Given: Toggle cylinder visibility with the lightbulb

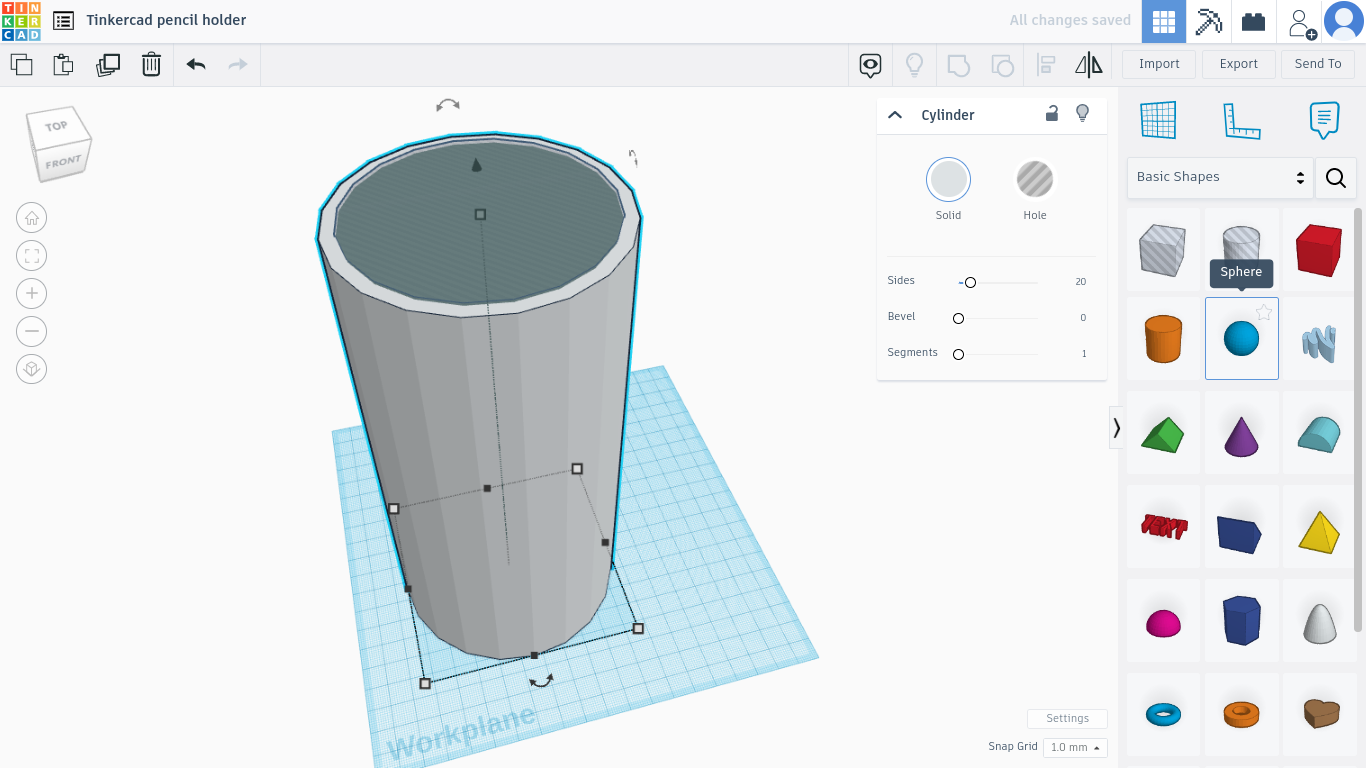Looking at the screenshot, I should [1082, 113].
